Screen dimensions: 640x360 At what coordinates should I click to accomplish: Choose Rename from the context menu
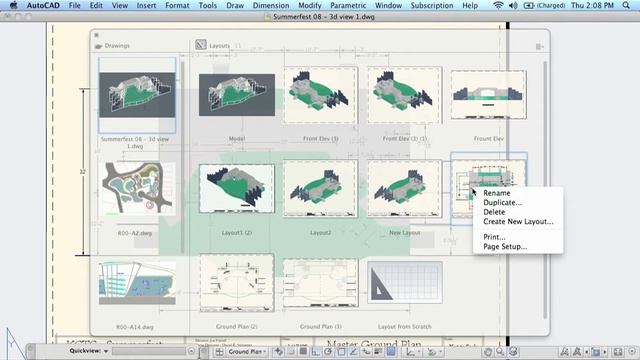pos(496,193)
